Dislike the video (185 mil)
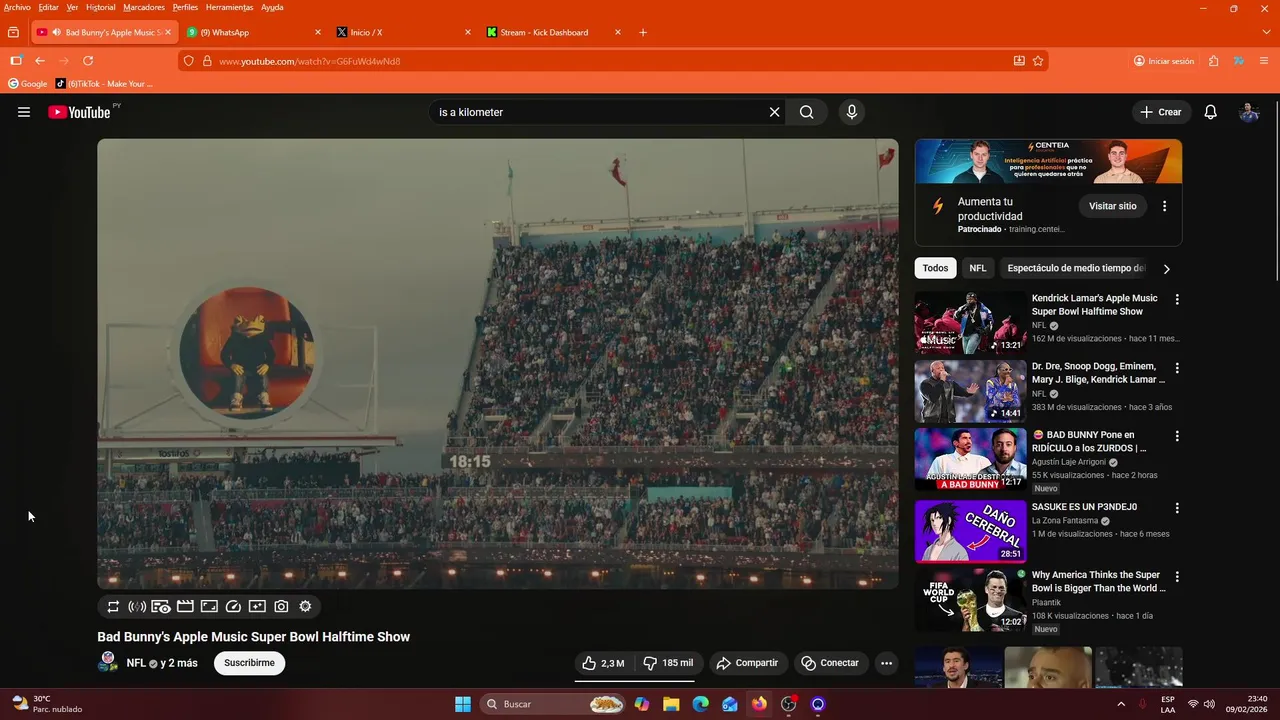1280x720 pixels. tap(668, 663)
